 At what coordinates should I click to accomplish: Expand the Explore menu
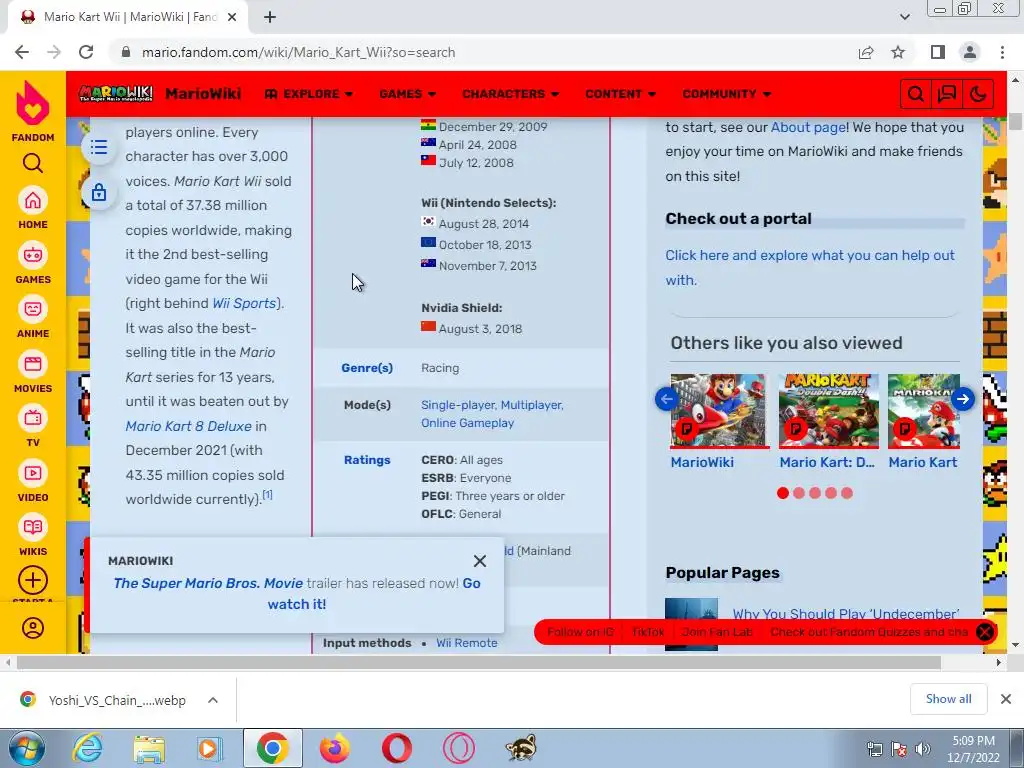(309, 94)
